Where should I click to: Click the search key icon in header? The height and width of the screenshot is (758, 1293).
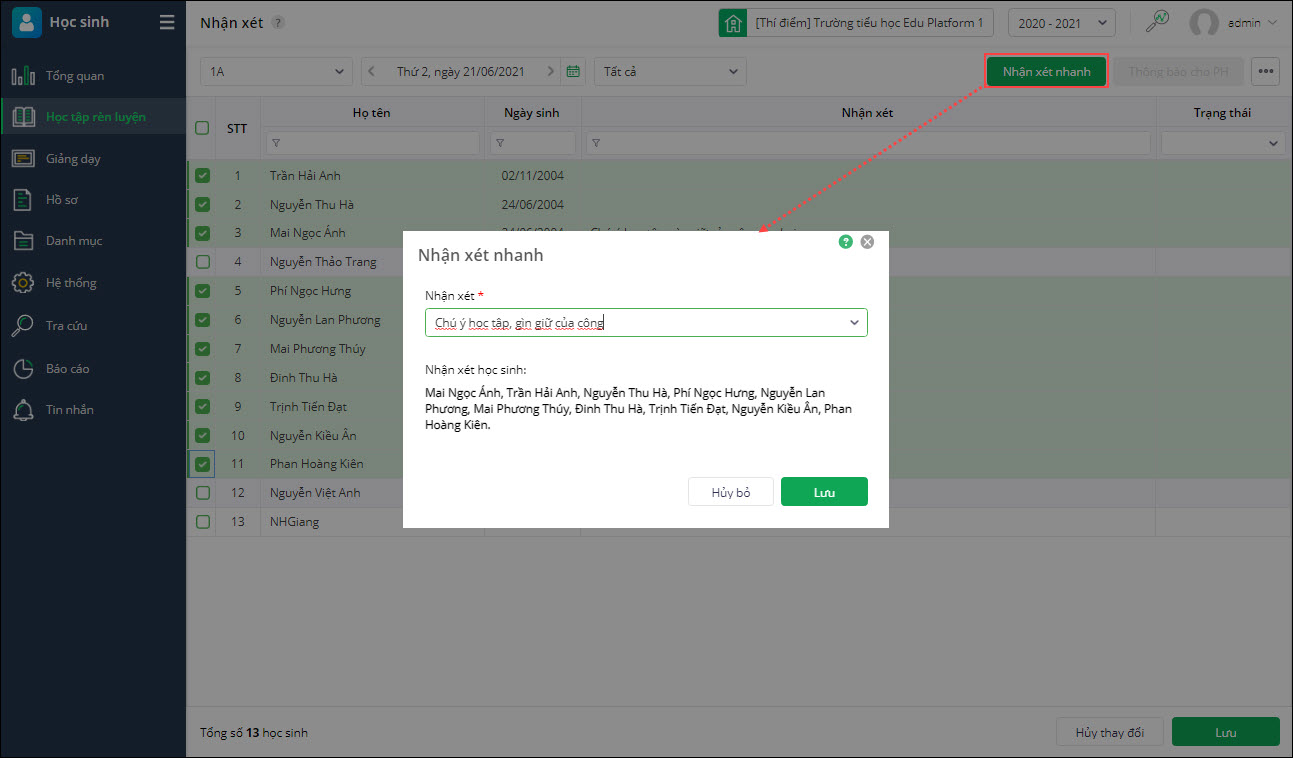click(1156, 22)
